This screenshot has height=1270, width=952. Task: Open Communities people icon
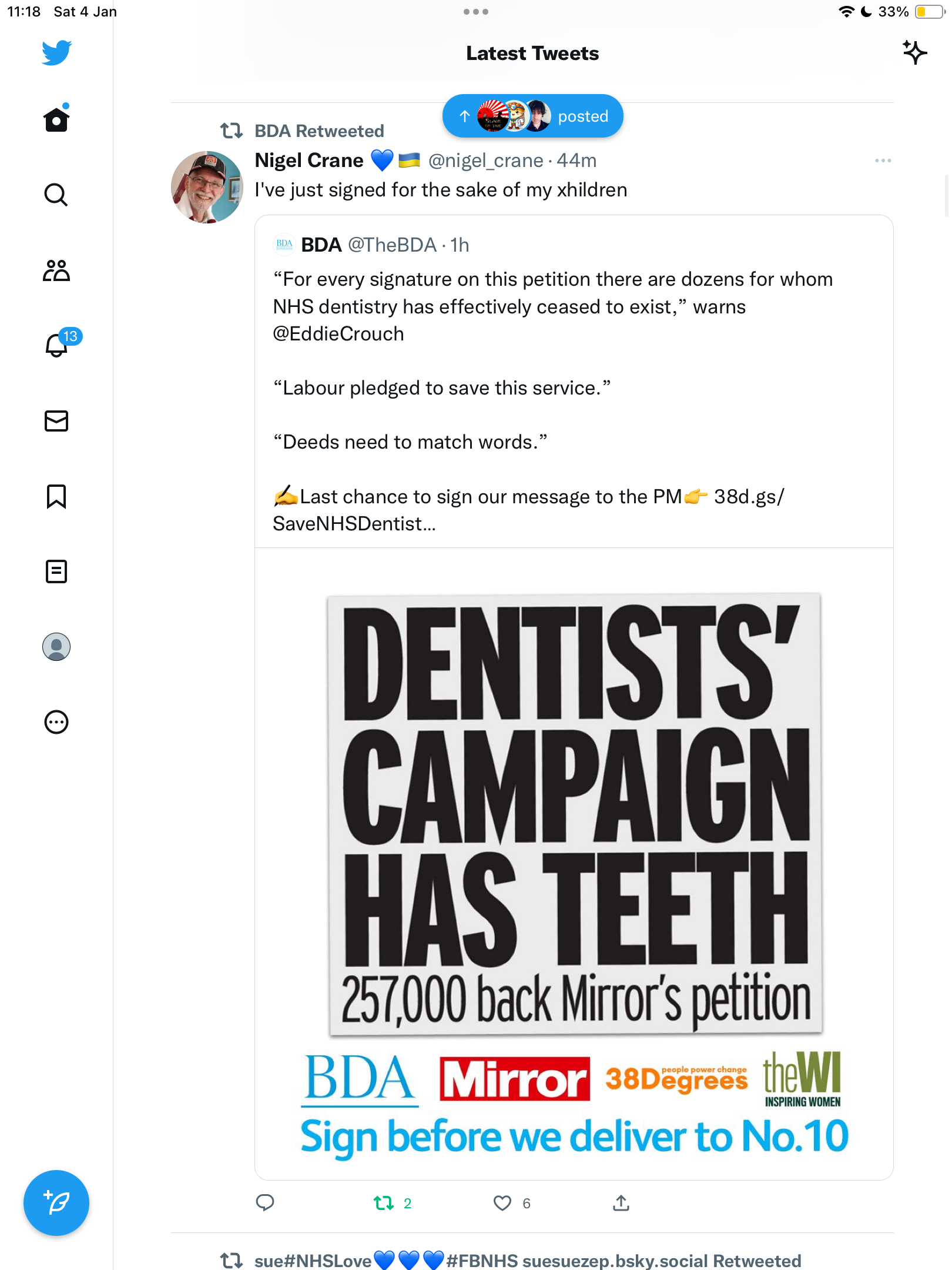point(56,270)
